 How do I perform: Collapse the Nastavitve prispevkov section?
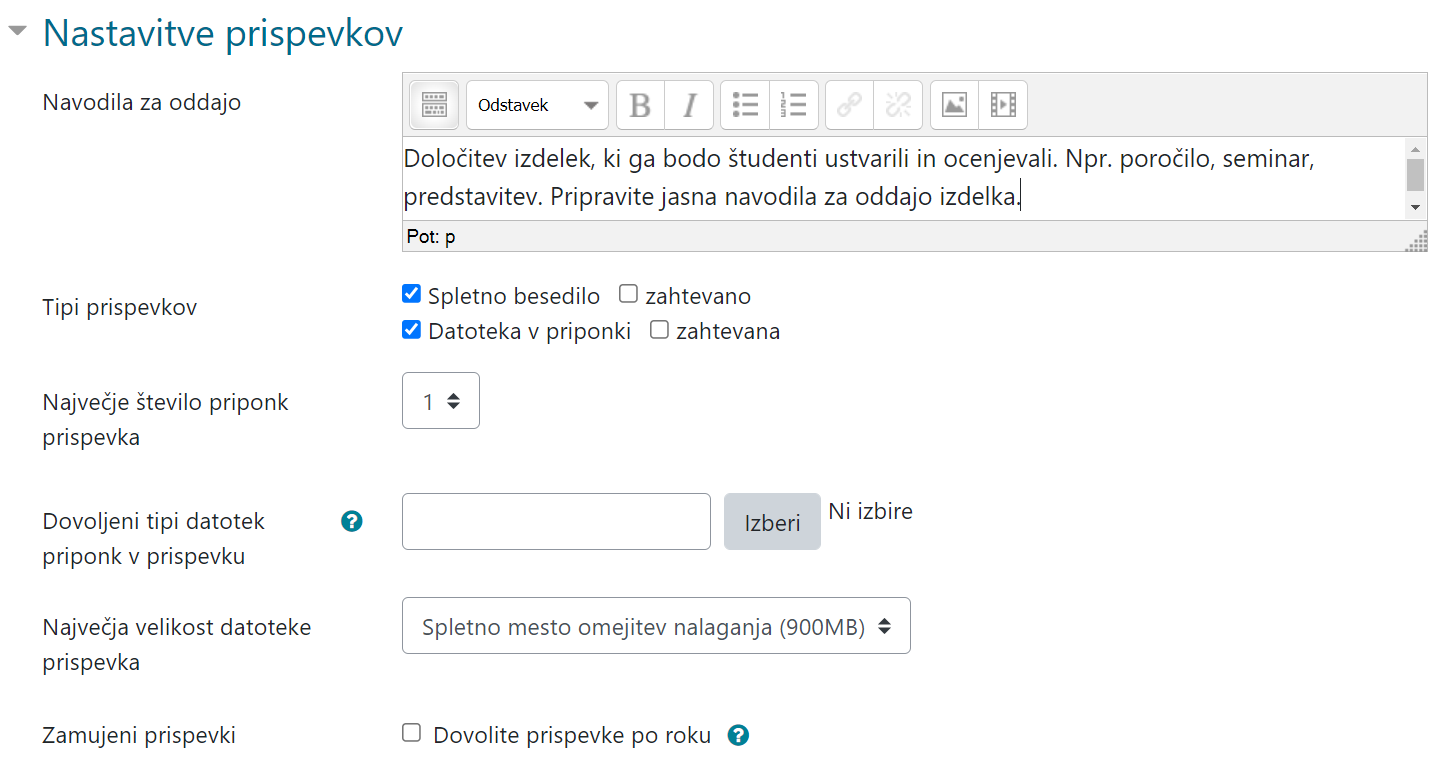tap(17, 30)
